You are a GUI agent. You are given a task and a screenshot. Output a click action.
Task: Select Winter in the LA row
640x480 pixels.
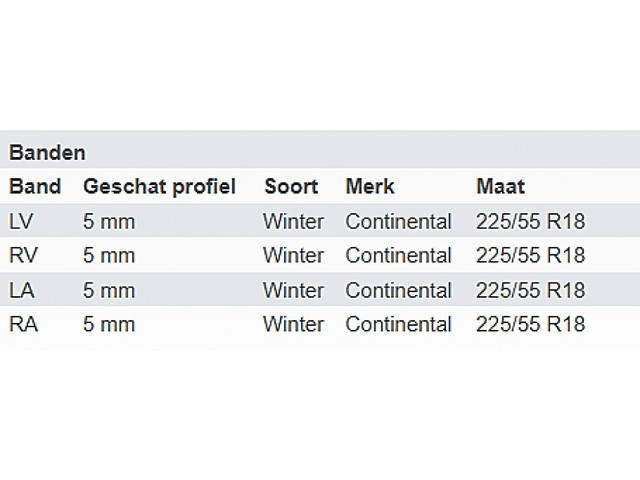[294, 290]
